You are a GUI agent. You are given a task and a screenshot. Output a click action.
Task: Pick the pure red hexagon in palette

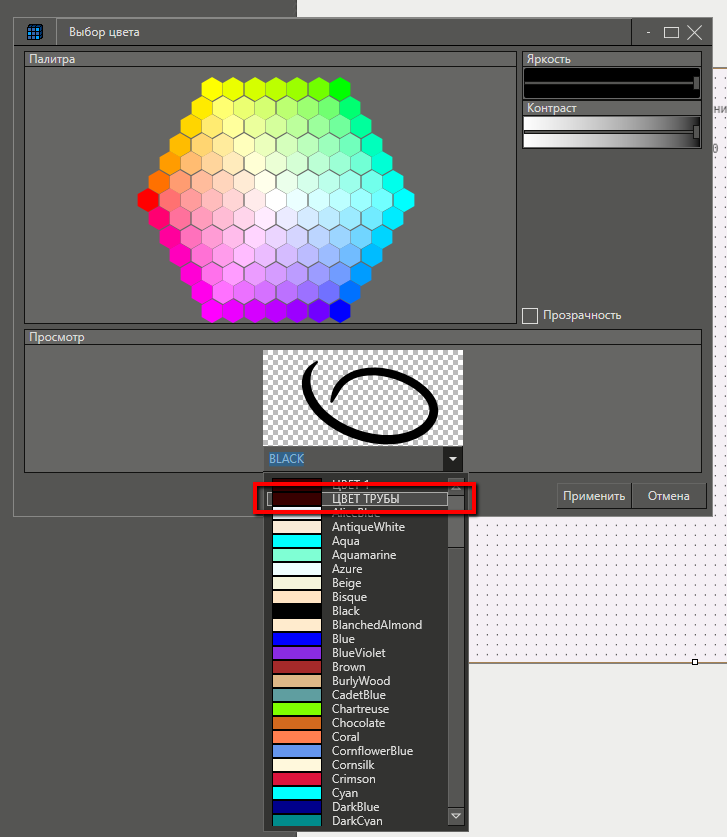pos(148,200)
